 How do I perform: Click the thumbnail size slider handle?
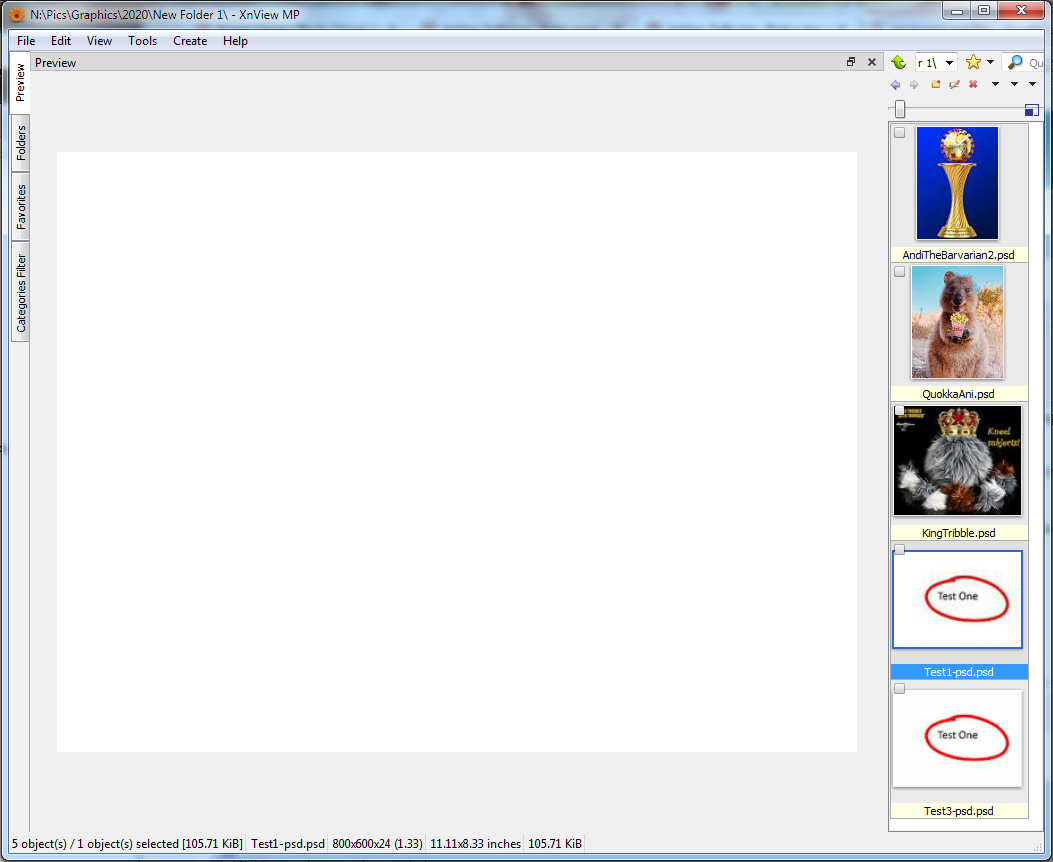(900, 109)
